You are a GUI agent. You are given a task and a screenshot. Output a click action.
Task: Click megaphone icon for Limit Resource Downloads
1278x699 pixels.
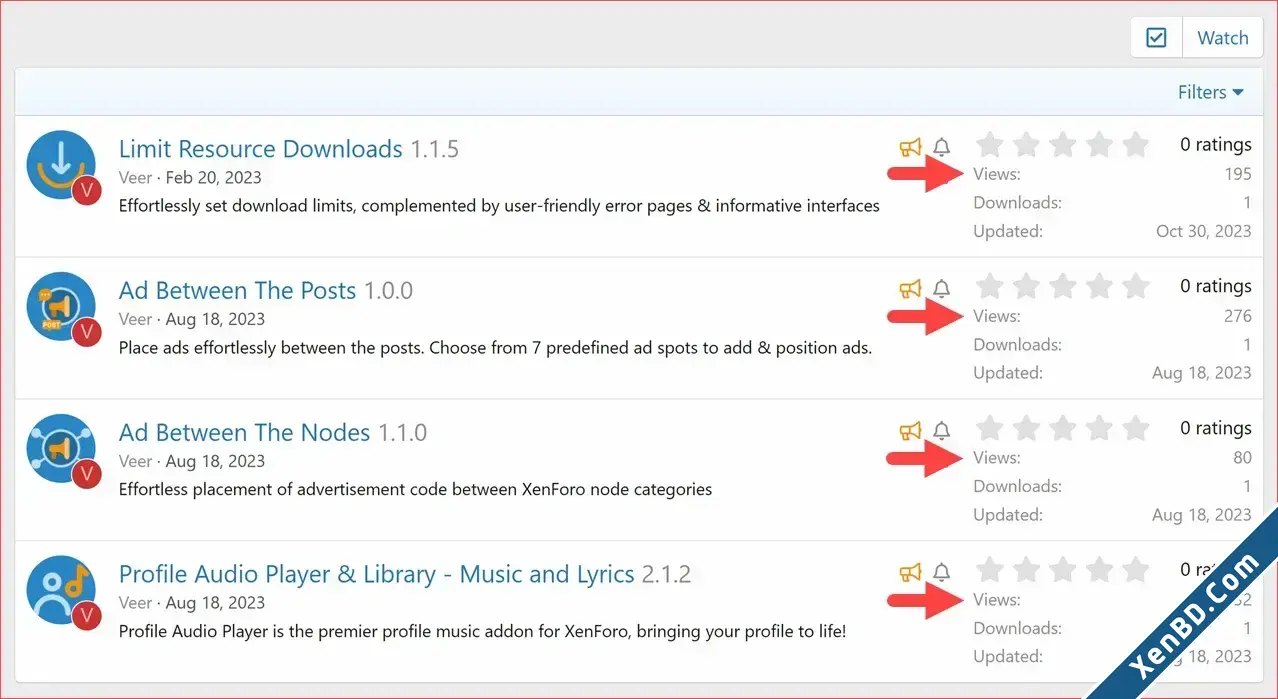tap(910, 148)
